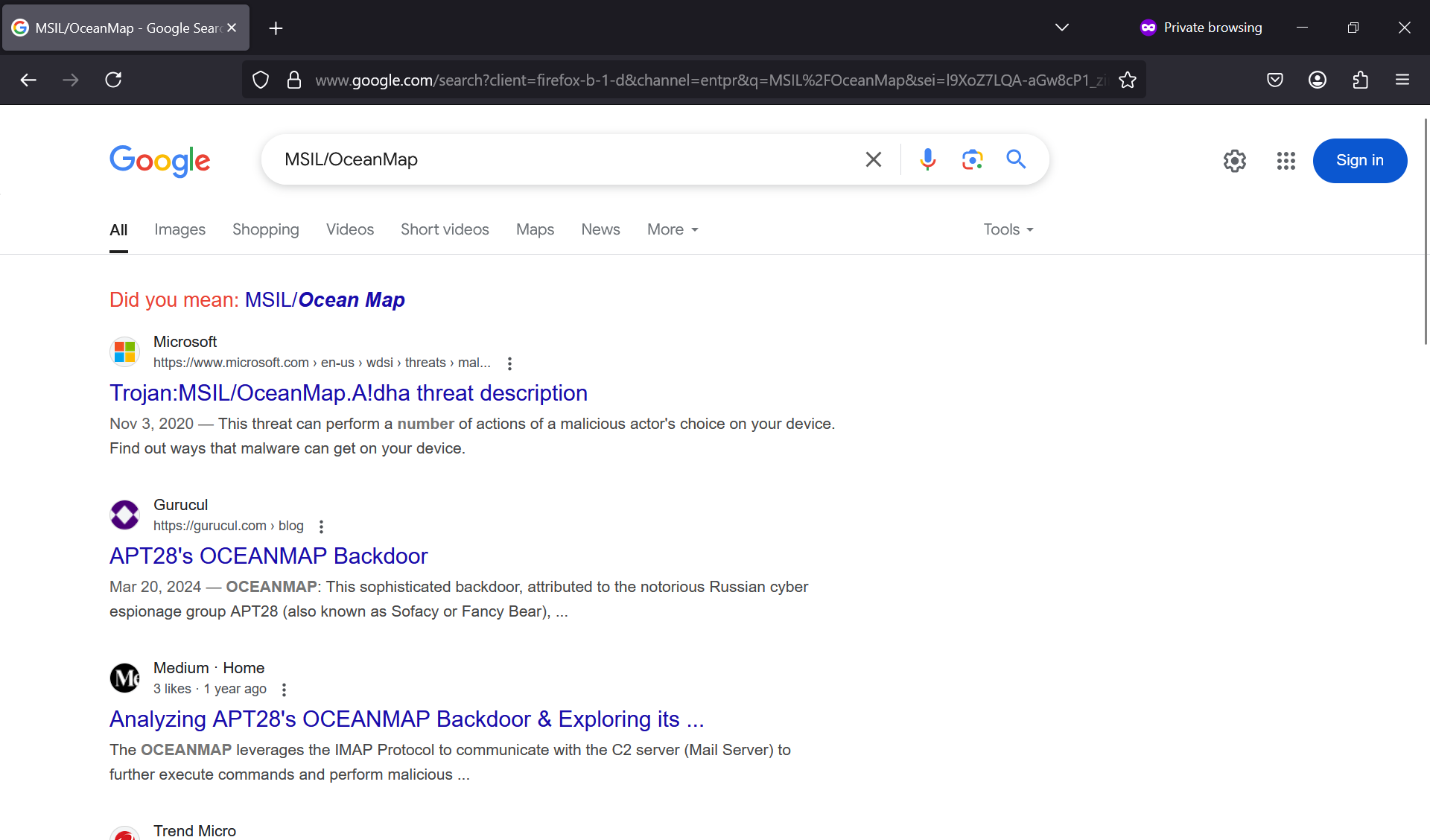The width and height of the screenshot is (1430, 840).
Task: Click the 'Nov 3, 2020' result snippet
Action: coord(472,436)
